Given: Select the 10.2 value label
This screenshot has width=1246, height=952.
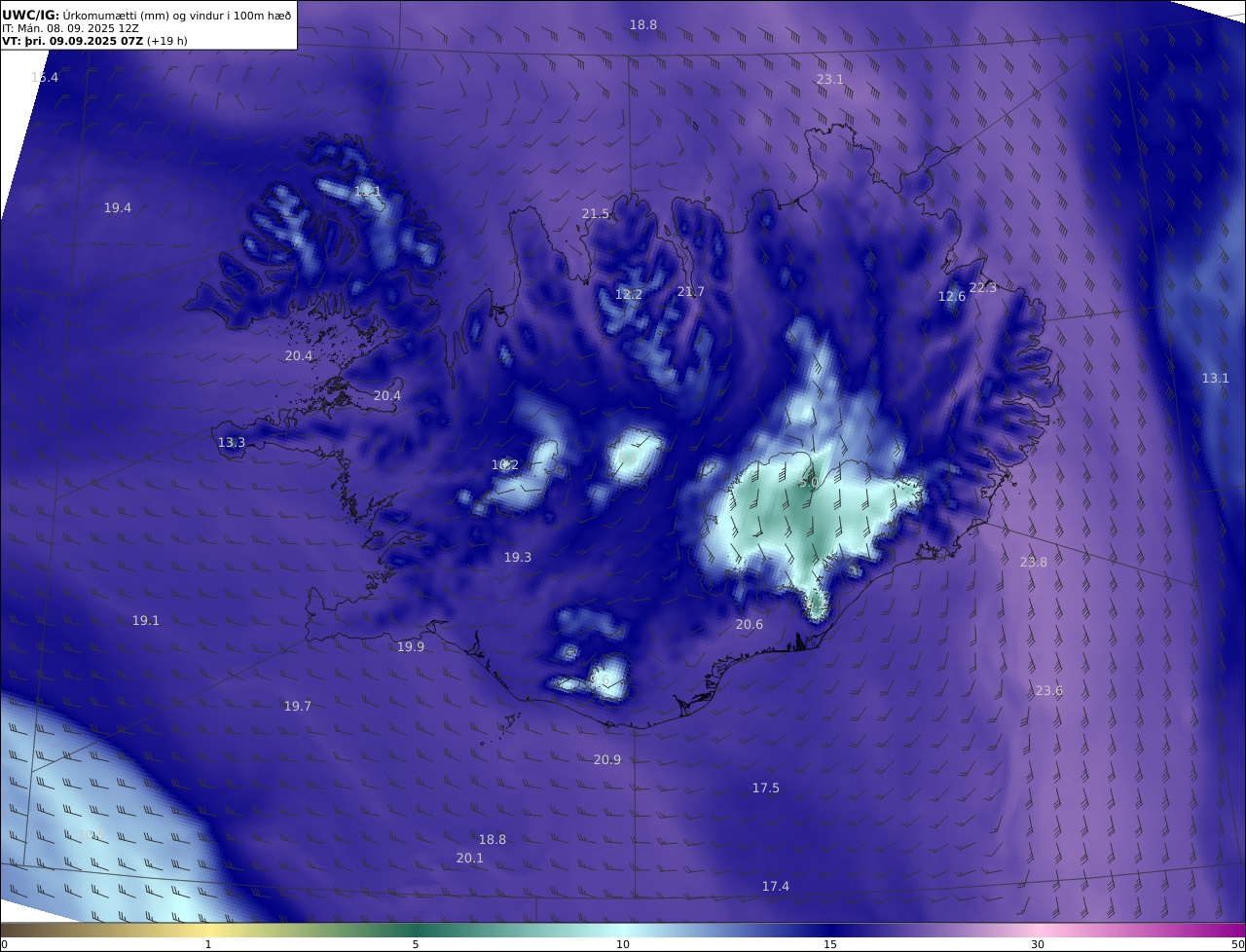Looking at the screenshot, I should coord(505,464).
